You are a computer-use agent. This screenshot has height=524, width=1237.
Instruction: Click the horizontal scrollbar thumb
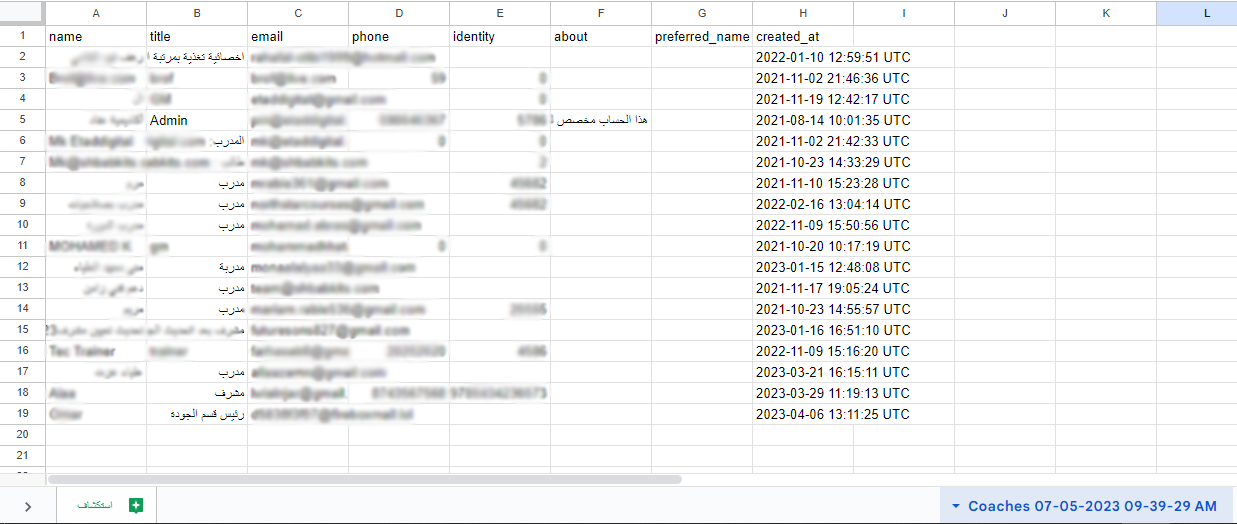click(365, 480)
